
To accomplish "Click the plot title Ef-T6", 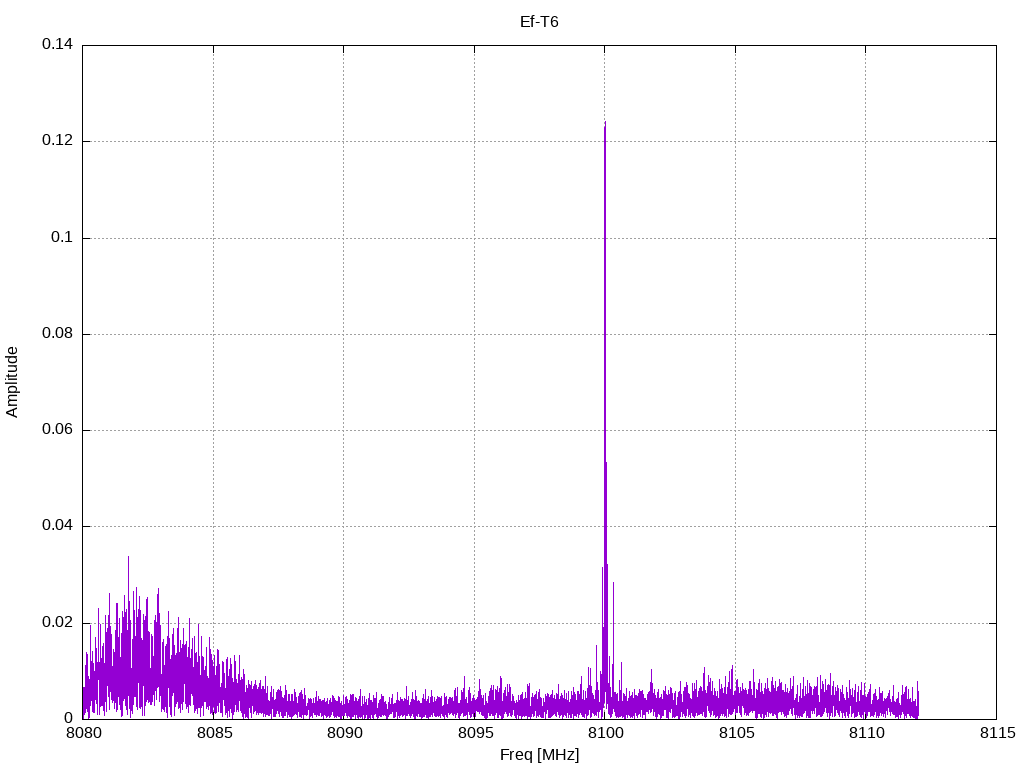I will coord(539,21).
